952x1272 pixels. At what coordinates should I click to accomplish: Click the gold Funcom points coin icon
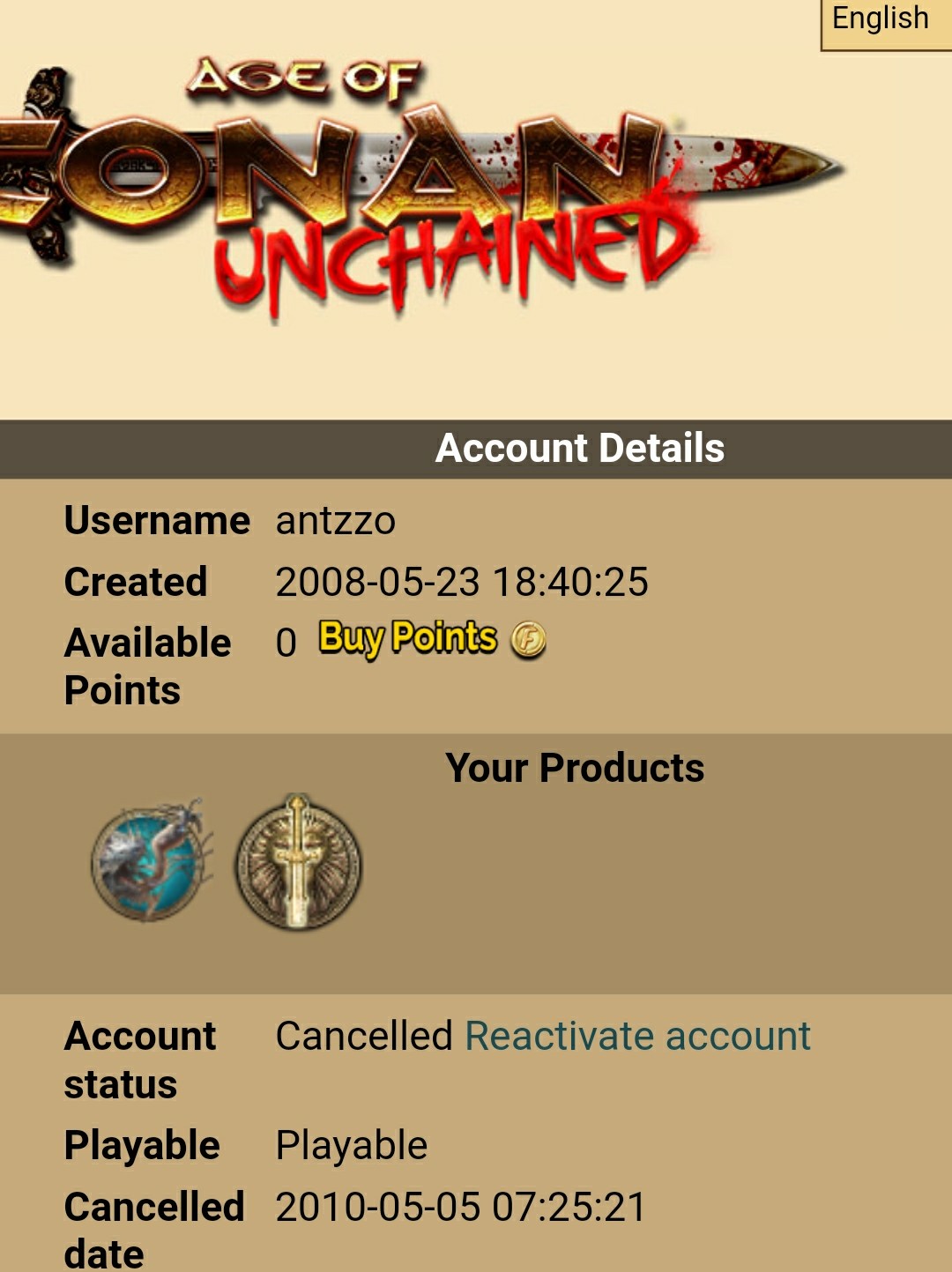pos(529,640)
